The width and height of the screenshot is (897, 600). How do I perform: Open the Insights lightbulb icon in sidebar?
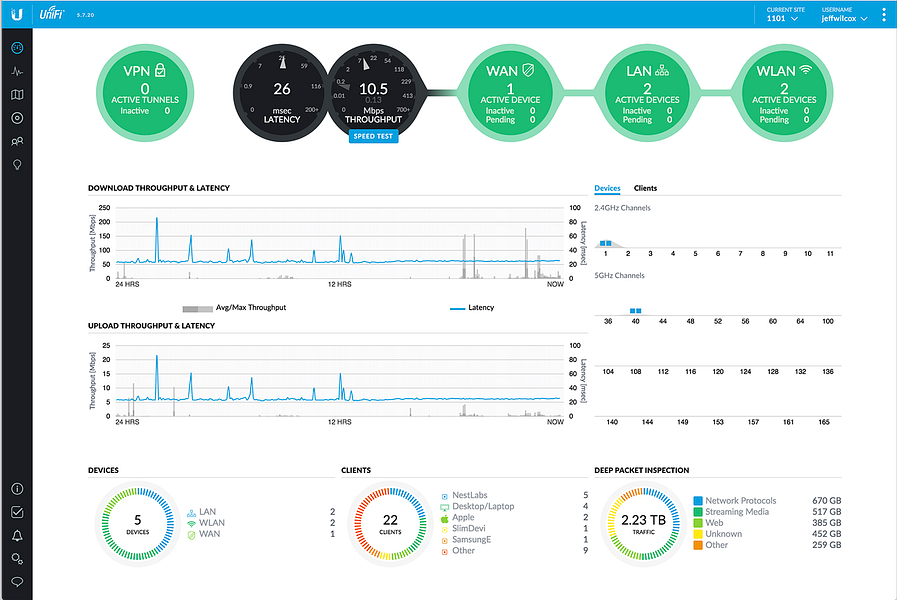17,165
